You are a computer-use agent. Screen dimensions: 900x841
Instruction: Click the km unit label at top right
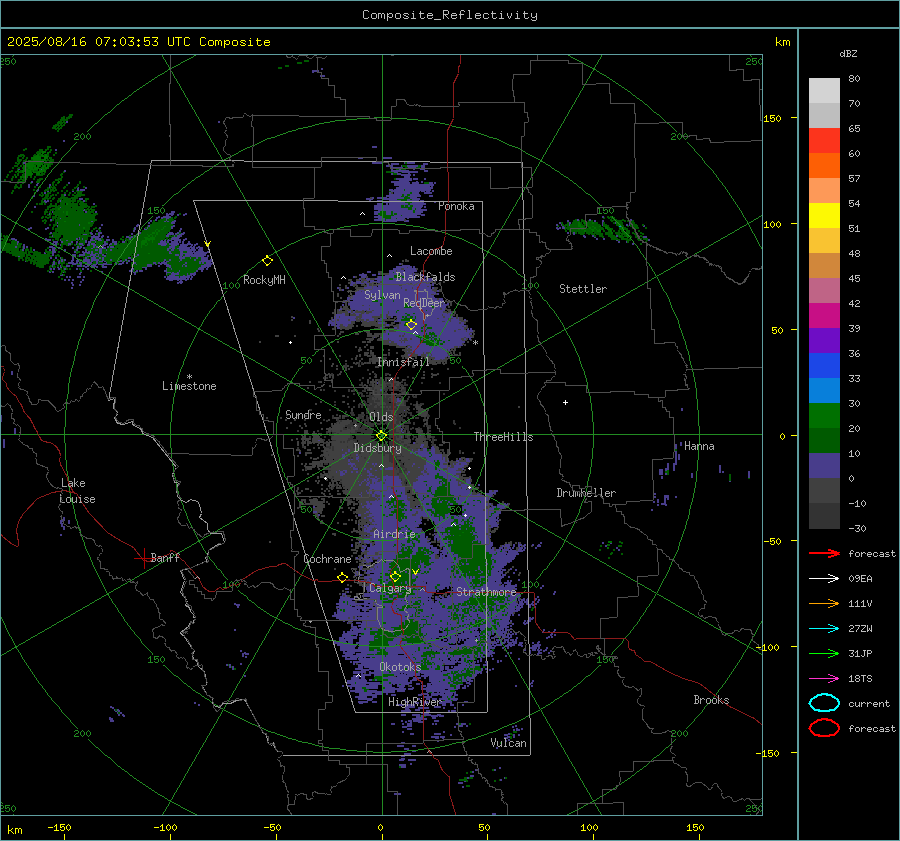point(783,42)
